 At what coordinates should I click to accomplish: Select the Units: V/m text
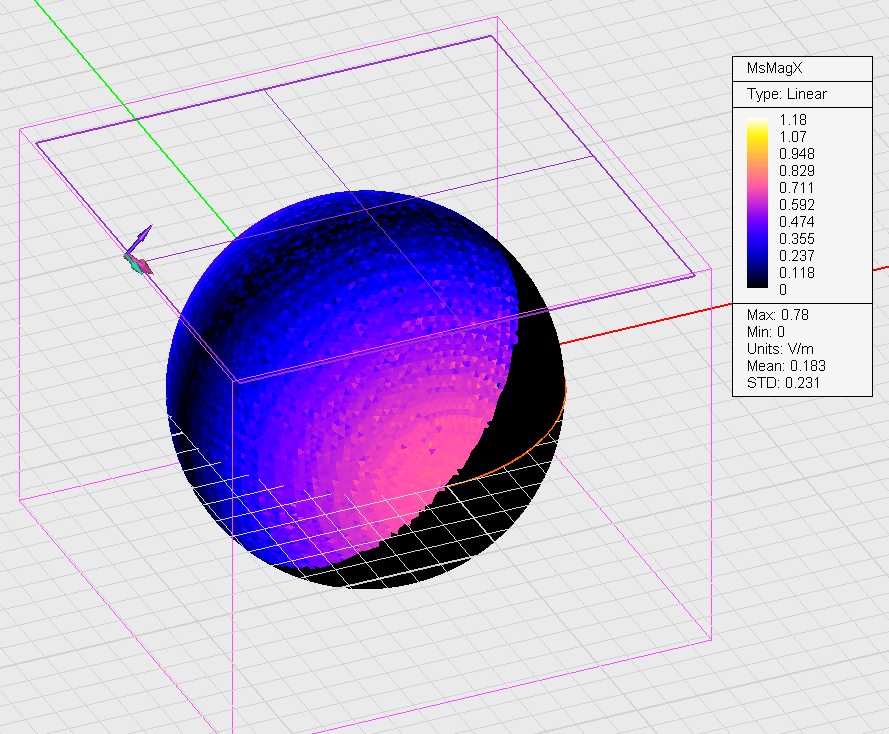coord(782,348)
